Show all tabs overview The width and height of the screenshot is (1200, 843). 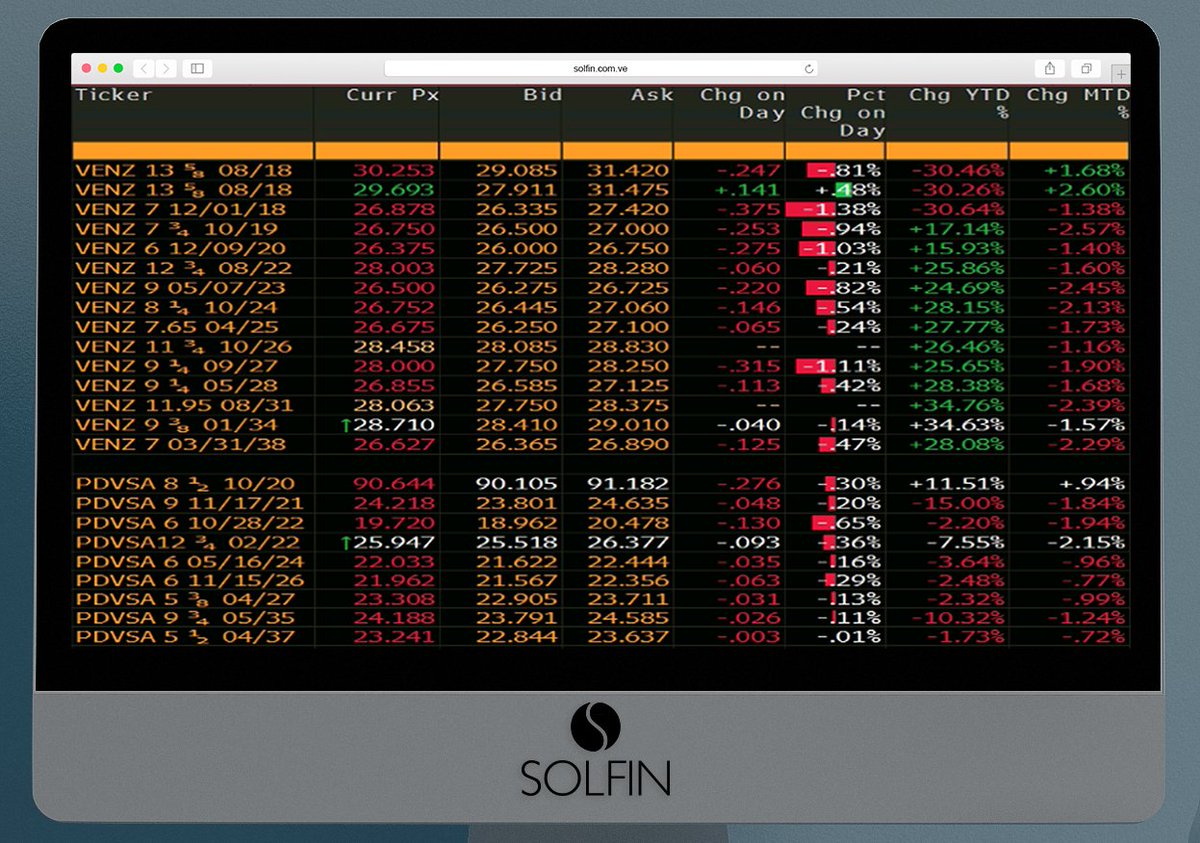[x=1085, y=68]
